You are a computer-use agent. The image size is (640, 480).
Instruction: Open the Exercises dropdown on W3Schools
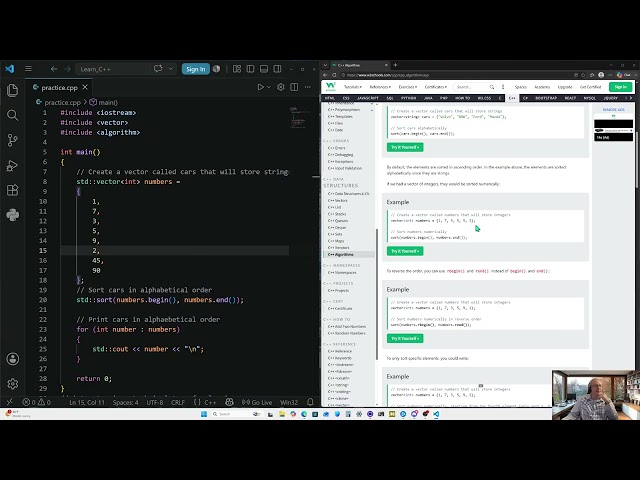(x=408, y=87)
